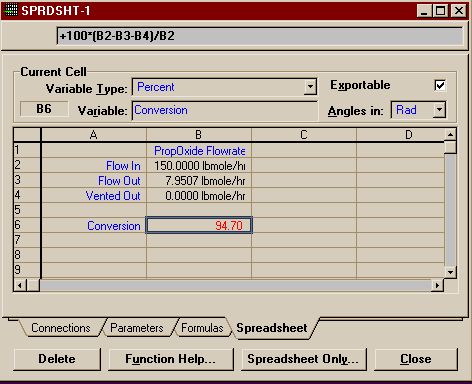Switch to the Connections tab
The image size is (472, 384).
click(x=61, y=328)
